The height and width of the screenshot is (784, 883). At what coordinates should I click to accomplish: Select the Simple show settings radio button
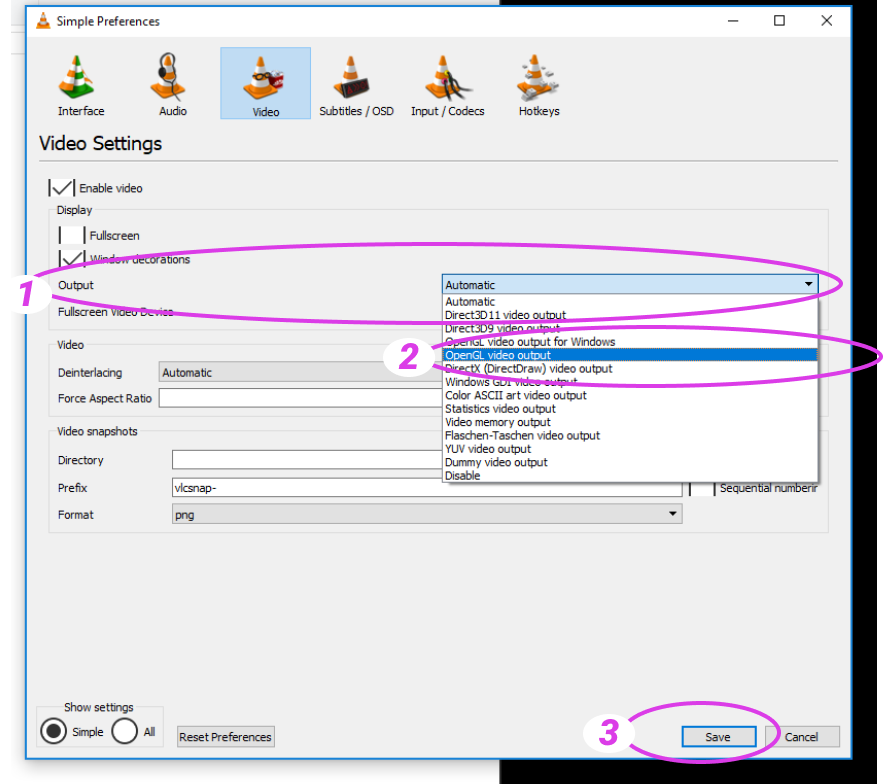coord(53,731)
